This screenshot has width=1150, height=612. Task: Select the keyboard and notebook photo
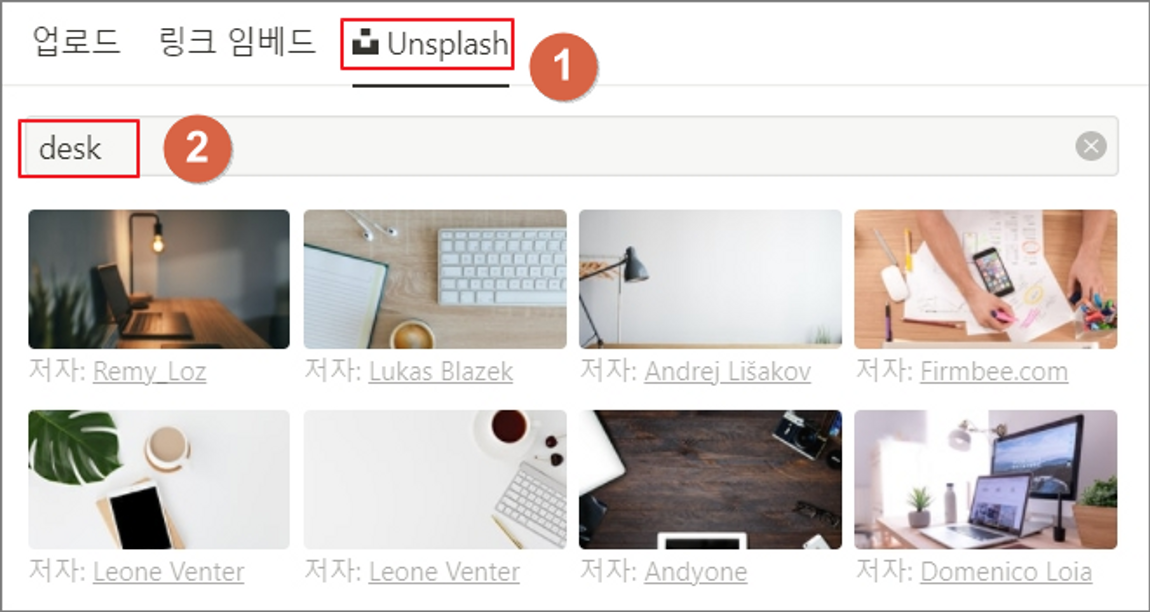point(435,279)
